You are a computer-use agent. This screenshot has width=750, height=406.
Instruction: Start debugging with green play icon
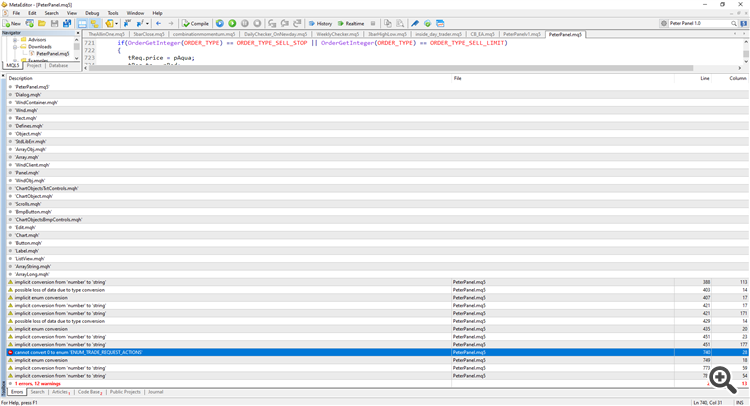[232, 23]
